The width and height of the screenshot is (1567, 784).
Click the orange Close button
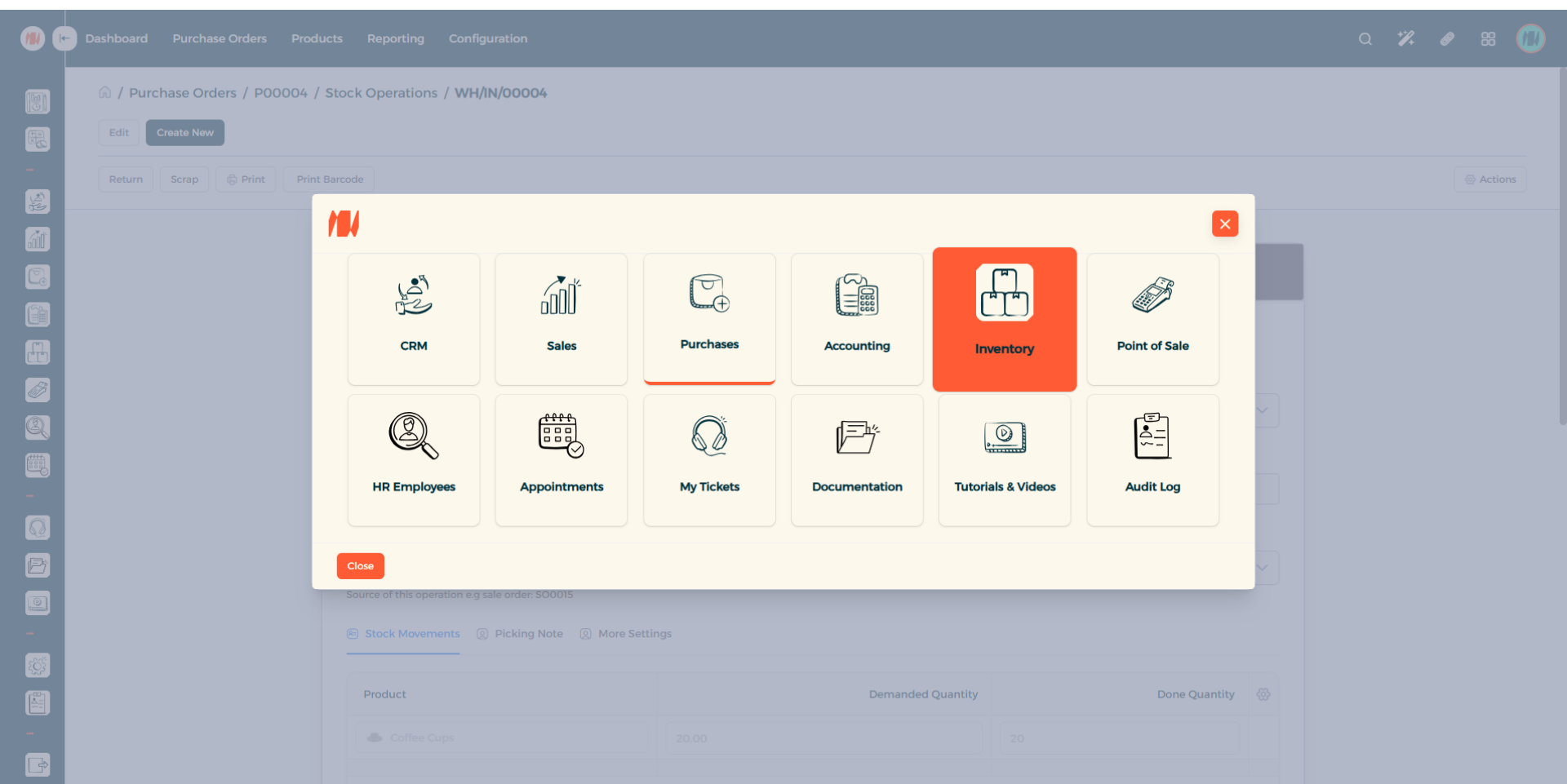pyautogui.click(x=360, y=566)
